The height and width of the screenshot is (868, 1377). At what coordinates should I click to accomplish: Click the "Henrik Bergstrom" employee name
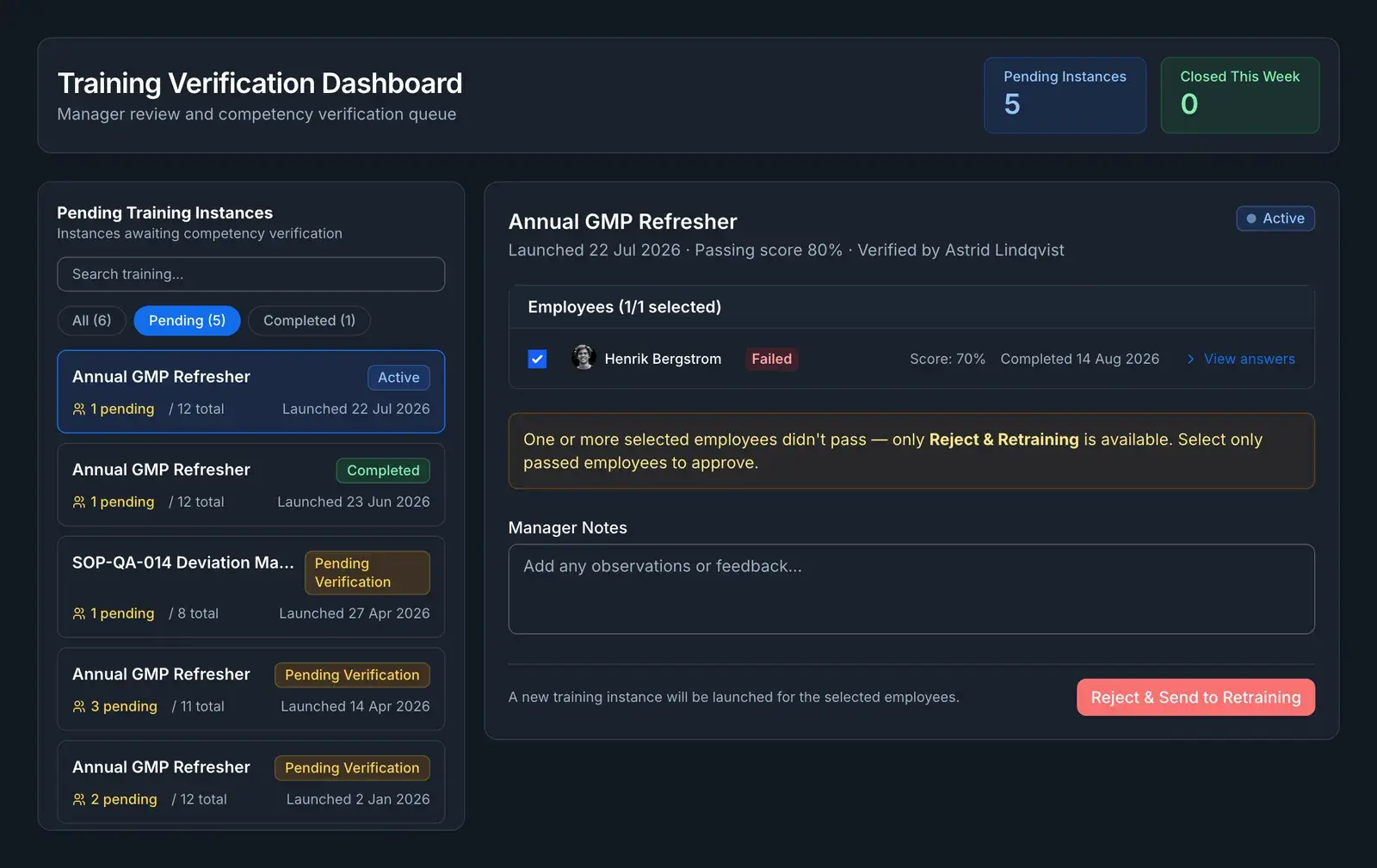tap(663, 359)
